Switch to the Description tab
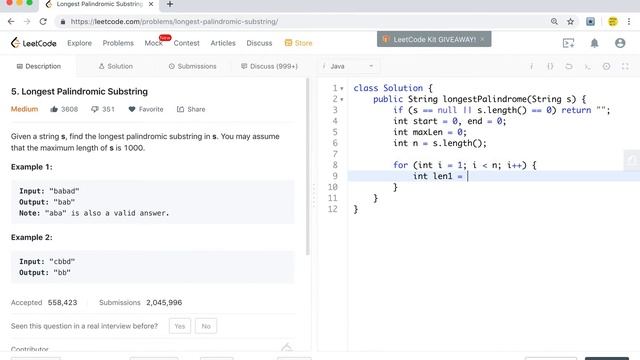The width and height of the screenshot is (640, 360). [x=39, y=66]
